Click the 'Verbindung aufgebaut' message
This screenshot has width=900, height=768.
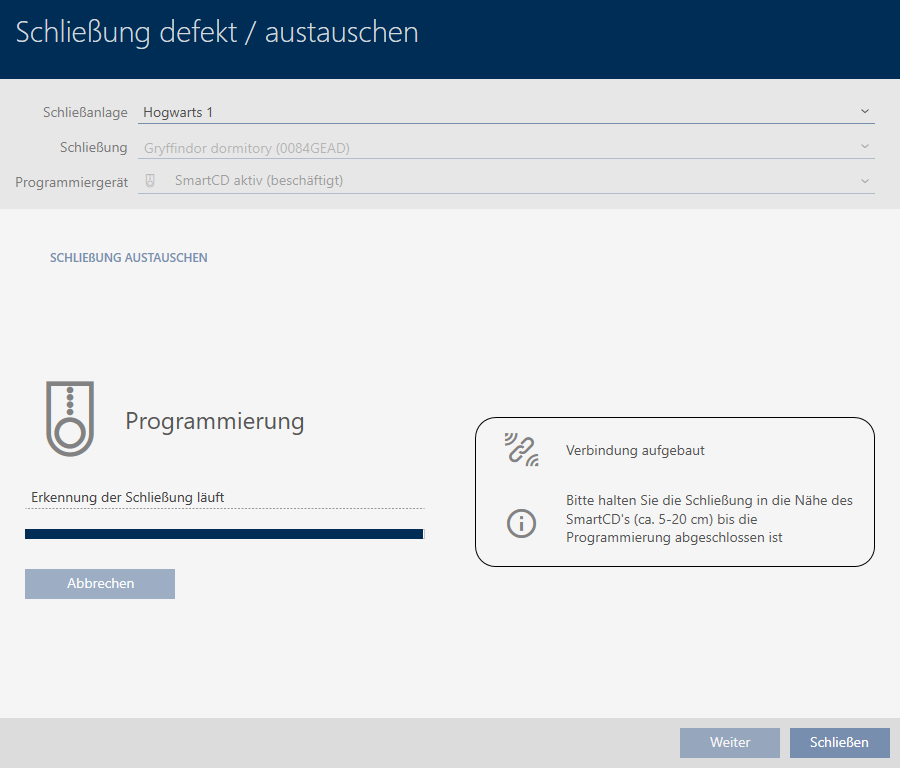635,451
